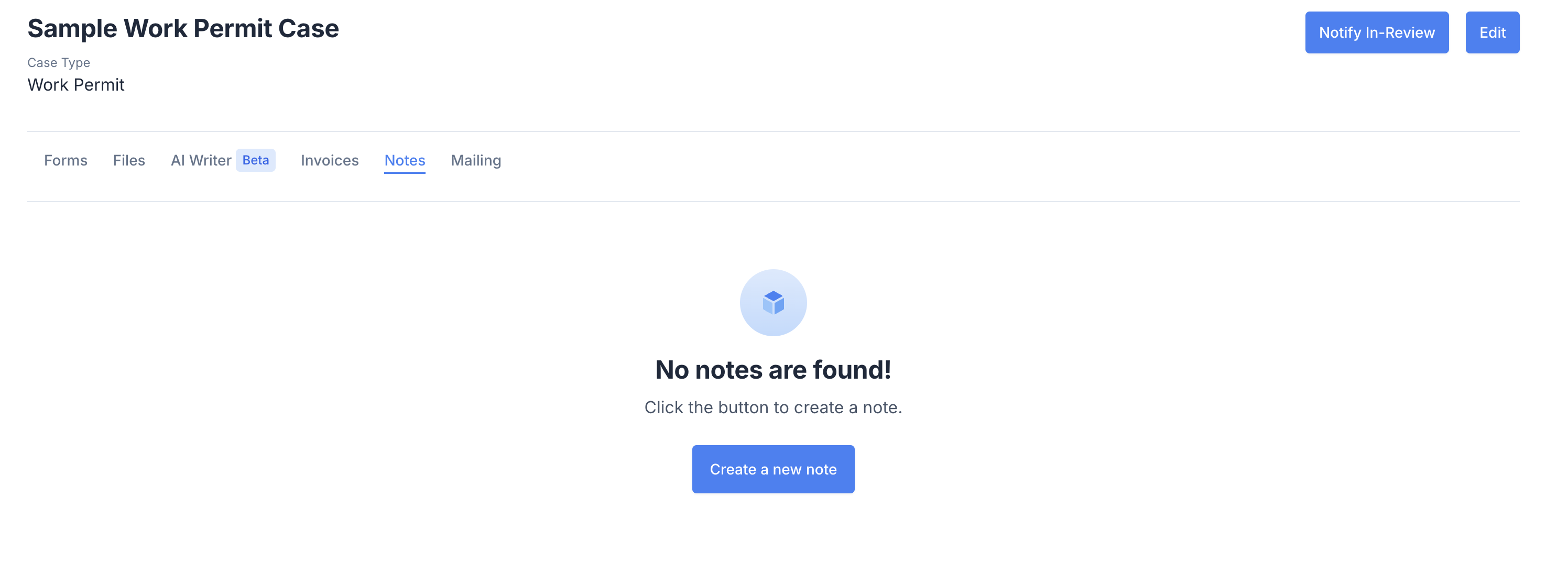Go to the Invoices tab
The width and height of the screenshot is (1568, 574).
click(x=329, y=160)
